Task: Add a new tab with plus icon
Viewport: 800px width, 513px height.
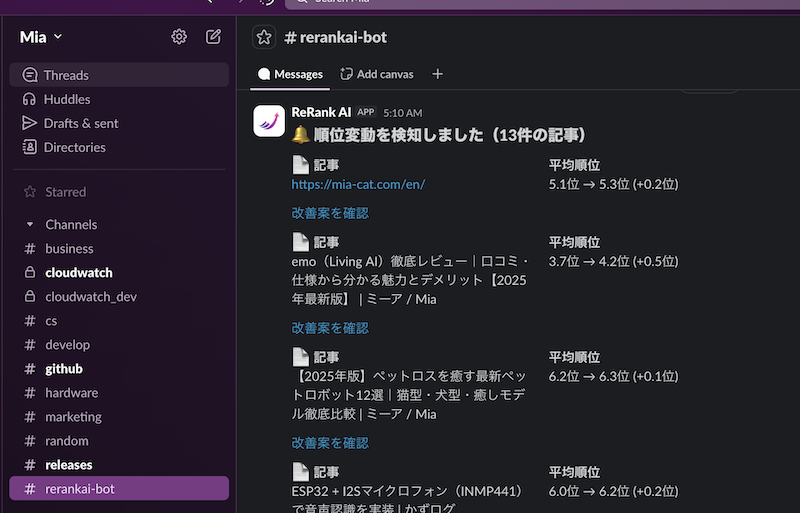Action: tap(437, 74)
